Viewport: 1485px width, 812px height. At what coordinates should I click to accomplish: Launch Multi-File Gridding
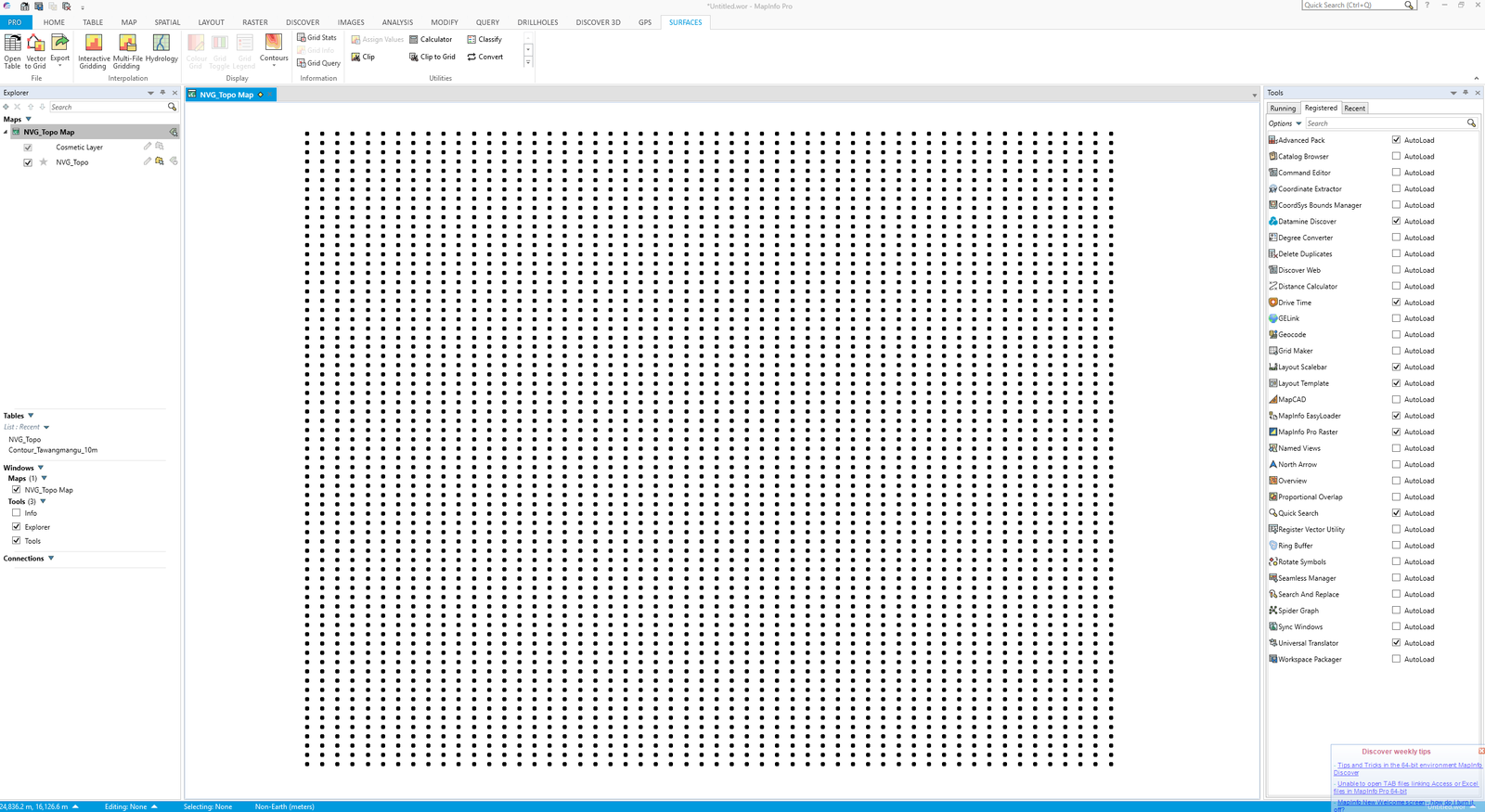[127, 51]
